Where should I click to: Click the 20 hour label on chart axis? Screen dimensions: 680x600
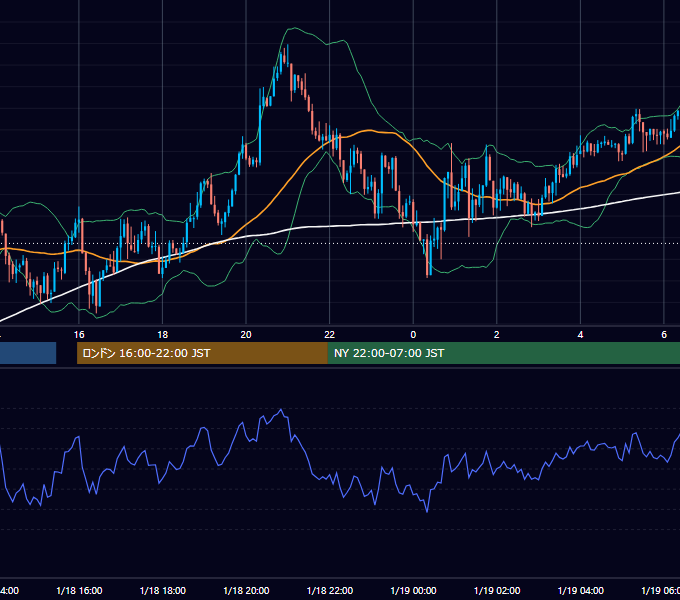[x=246, y=335]
